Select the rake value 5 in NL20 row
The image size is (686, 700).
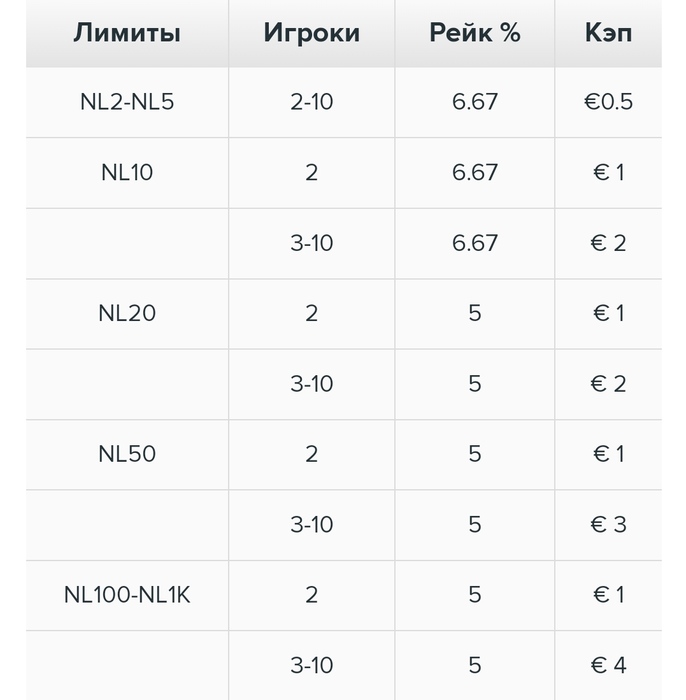(x=474, y=313)
